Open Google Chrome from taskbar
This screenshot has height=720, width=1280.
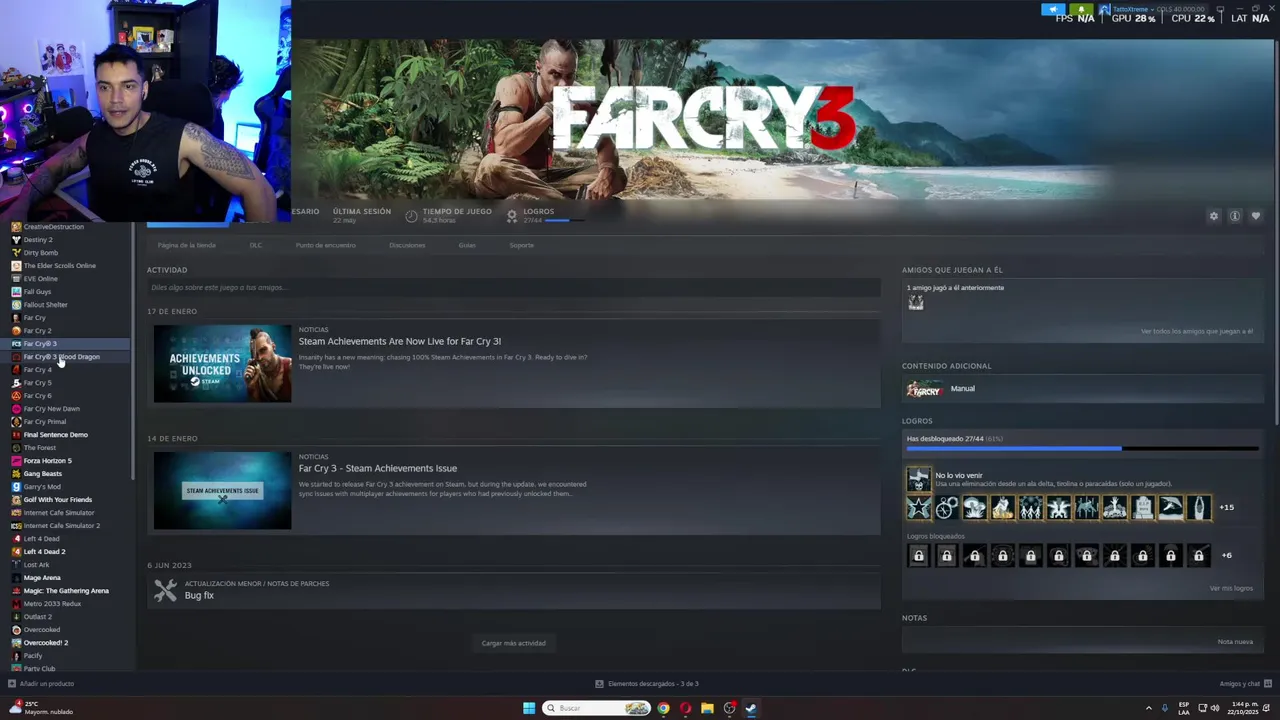tap(663, 709)
